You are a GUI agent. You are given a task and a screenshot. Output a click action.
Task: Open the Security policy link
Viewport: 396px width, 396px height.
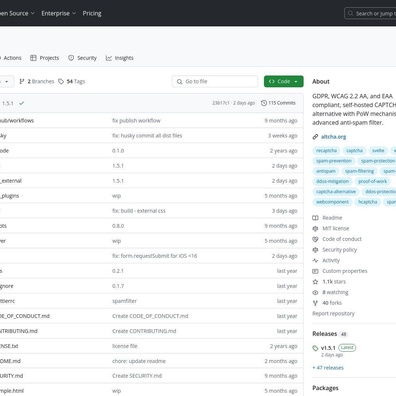[x=339, y=250]
